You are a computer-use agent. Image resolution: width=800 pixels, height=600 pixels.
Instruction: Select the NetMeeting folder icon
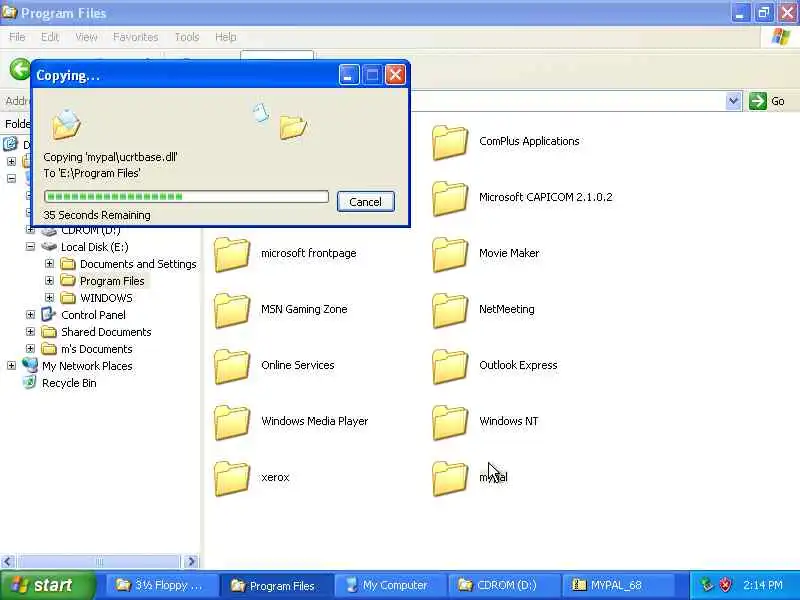[x=449, y=311]
